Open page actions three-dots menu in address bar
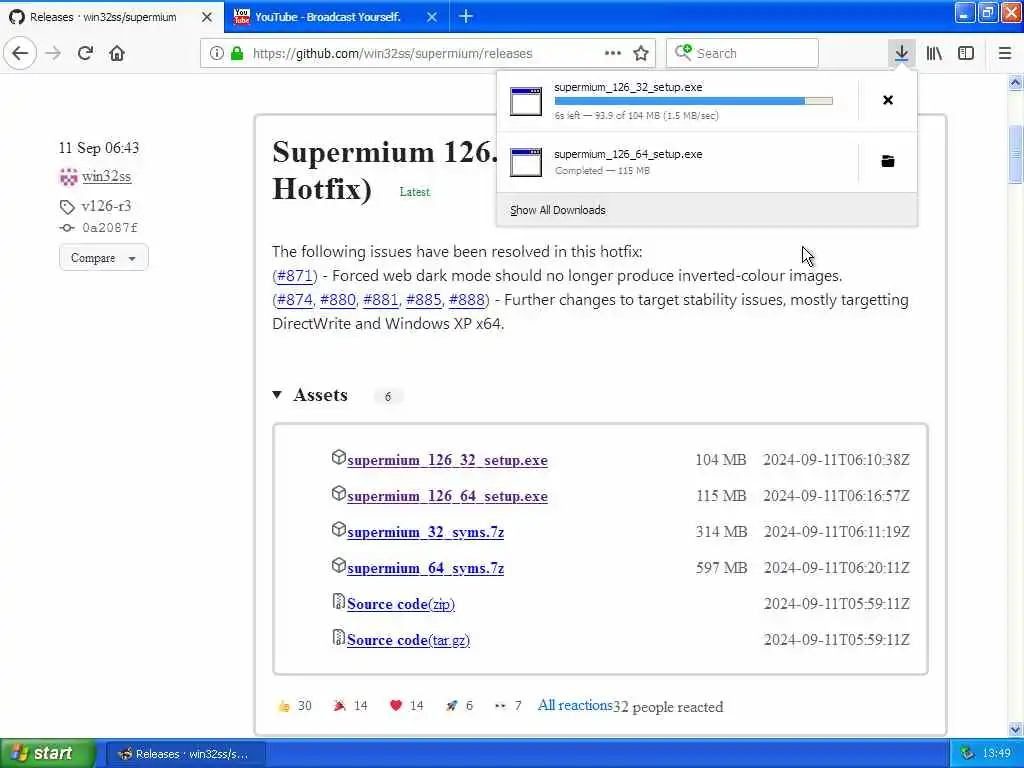This screenshot has height=768, width=1024. click(x=613, y=53)
